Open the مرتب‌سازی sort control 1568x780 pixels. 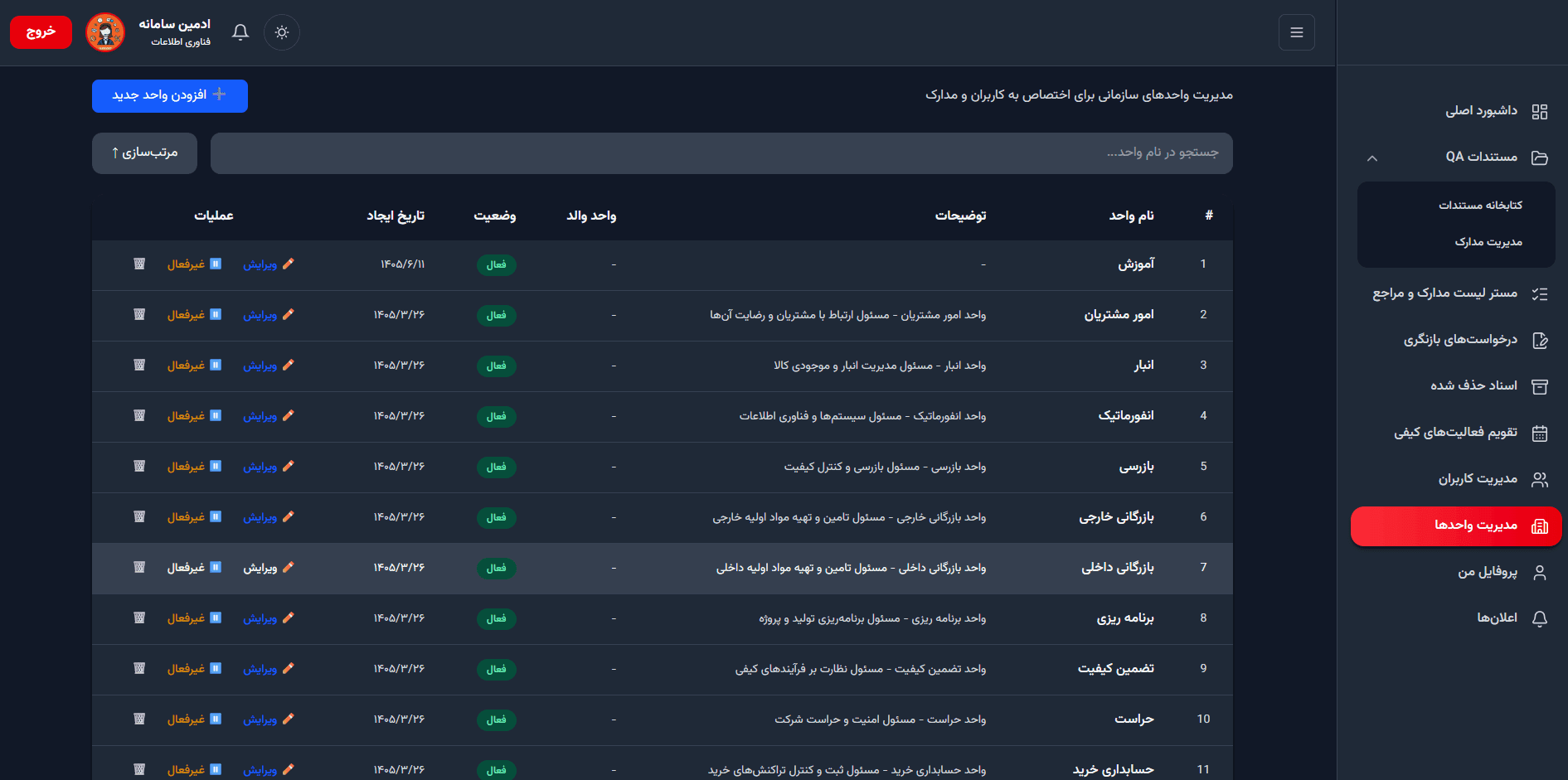(x=144, y=153)
